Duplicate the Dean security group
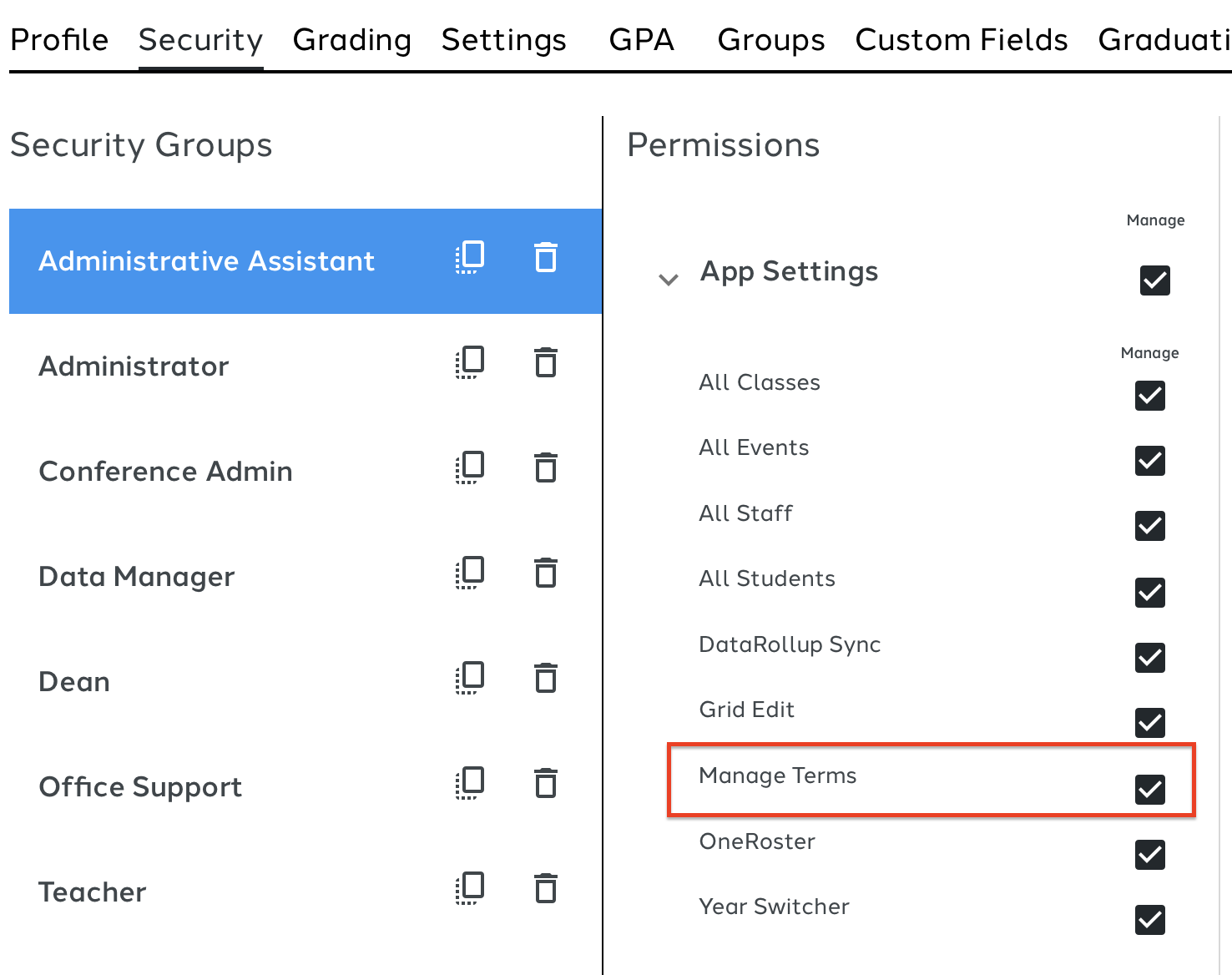1232x975 pixels. [470, 679]
